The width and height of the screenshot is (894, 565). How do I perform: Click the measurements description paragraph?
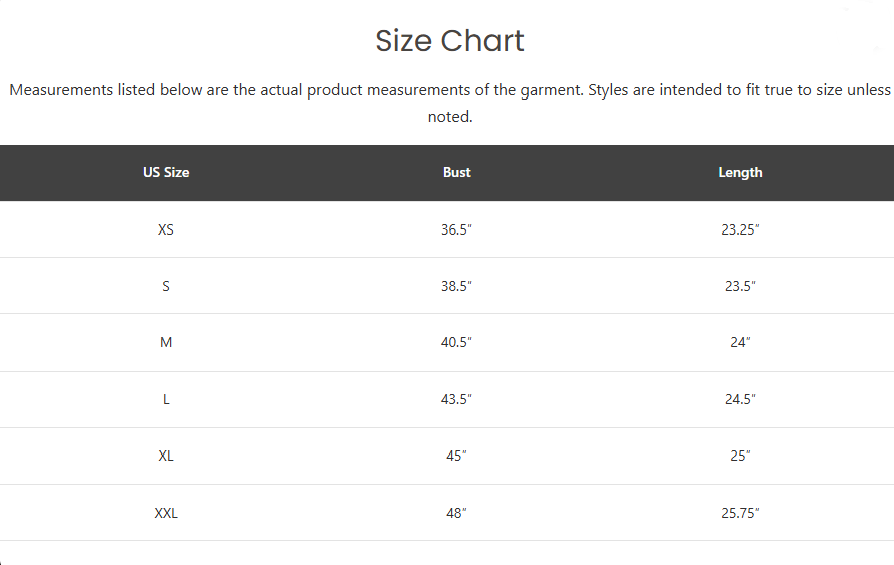tap(450, 103)
